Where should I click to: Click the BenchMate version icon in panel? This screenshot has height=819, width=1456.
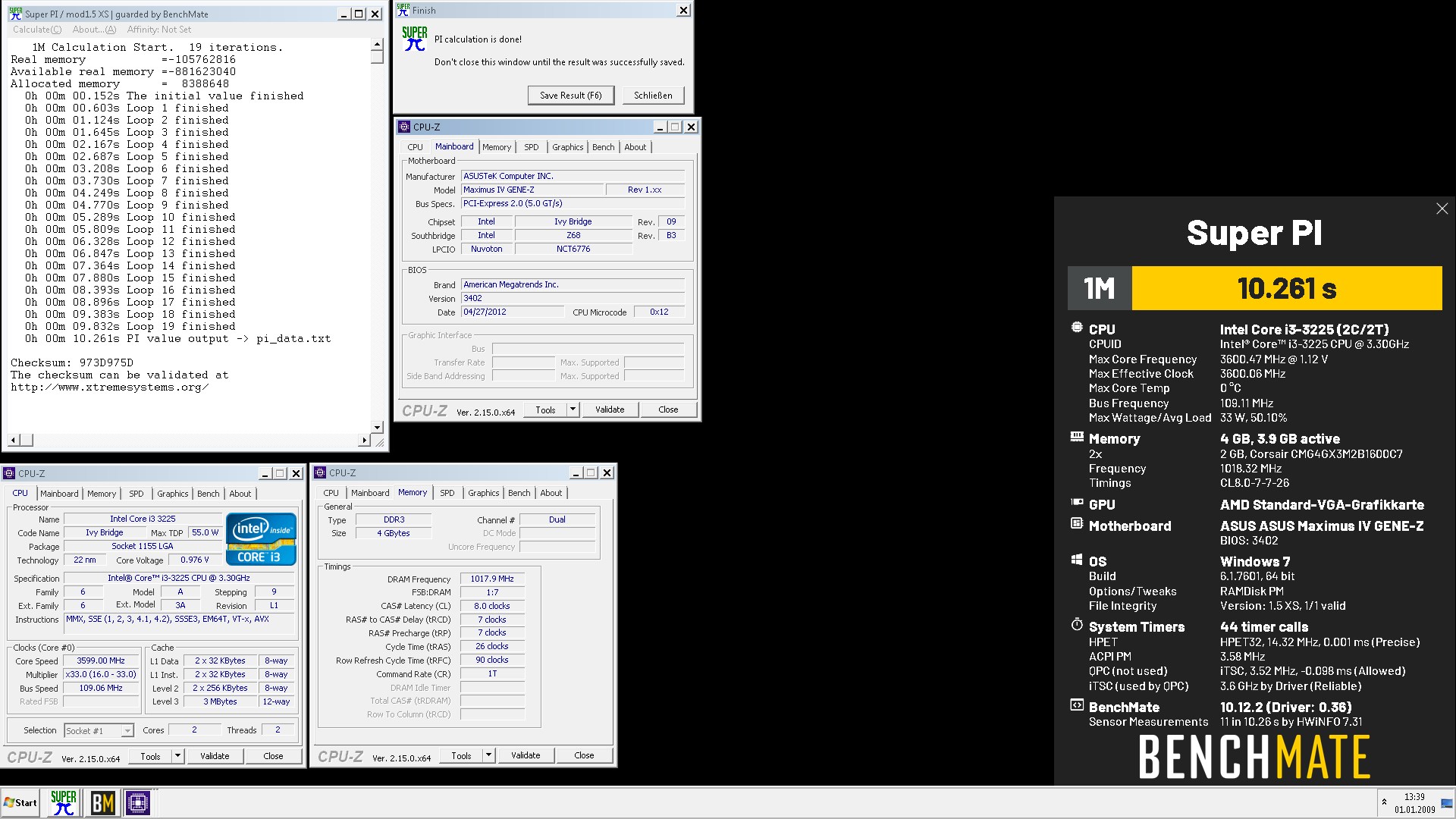[1077, 704]
